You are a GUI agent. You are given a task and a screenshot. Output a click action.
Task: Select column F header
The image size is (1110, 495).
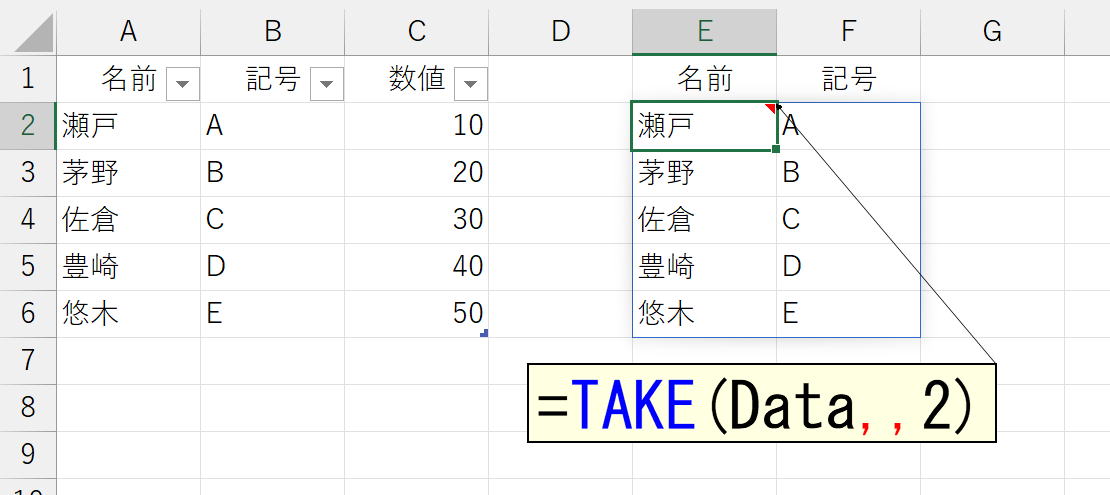(x=849, y=31)
